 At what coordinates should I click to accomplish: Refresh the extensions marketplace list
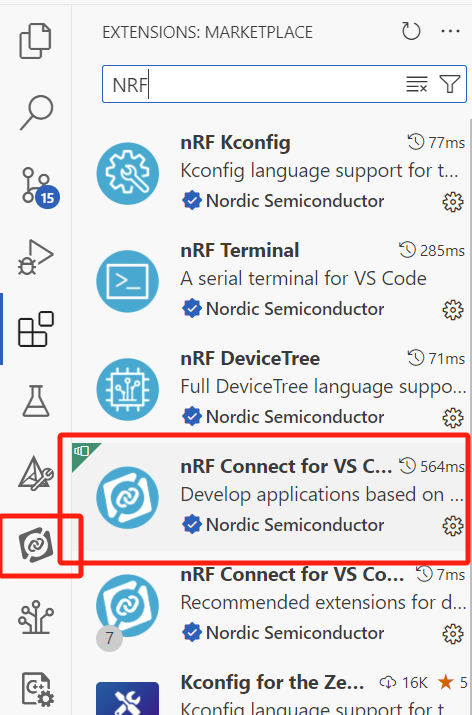coord(410,32)
